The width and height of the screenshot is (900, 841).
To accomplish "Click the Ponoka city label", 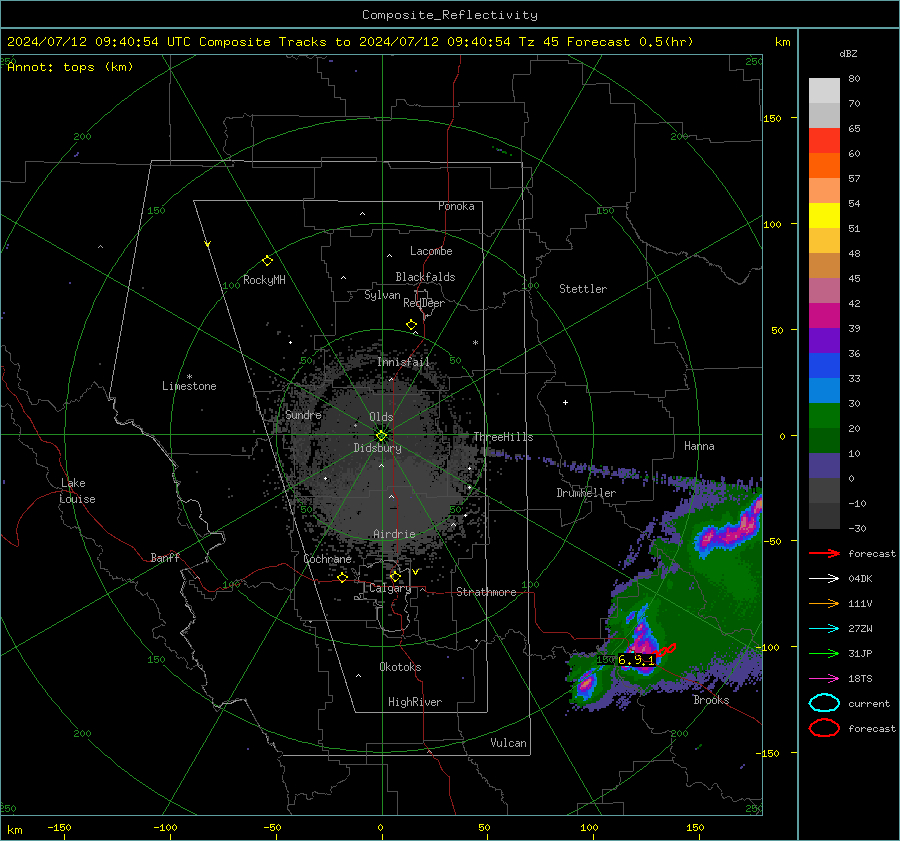I will 456,206.
